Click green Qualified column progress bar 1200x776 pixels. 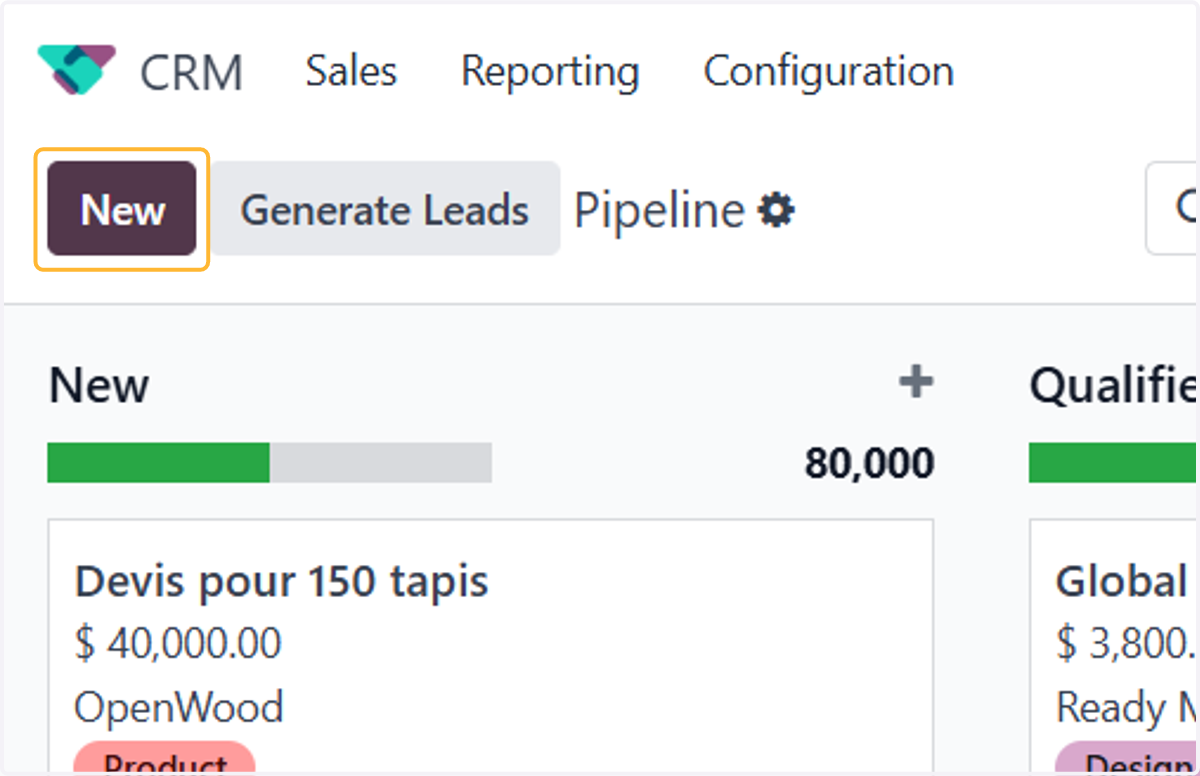(x=1114, y=463)
